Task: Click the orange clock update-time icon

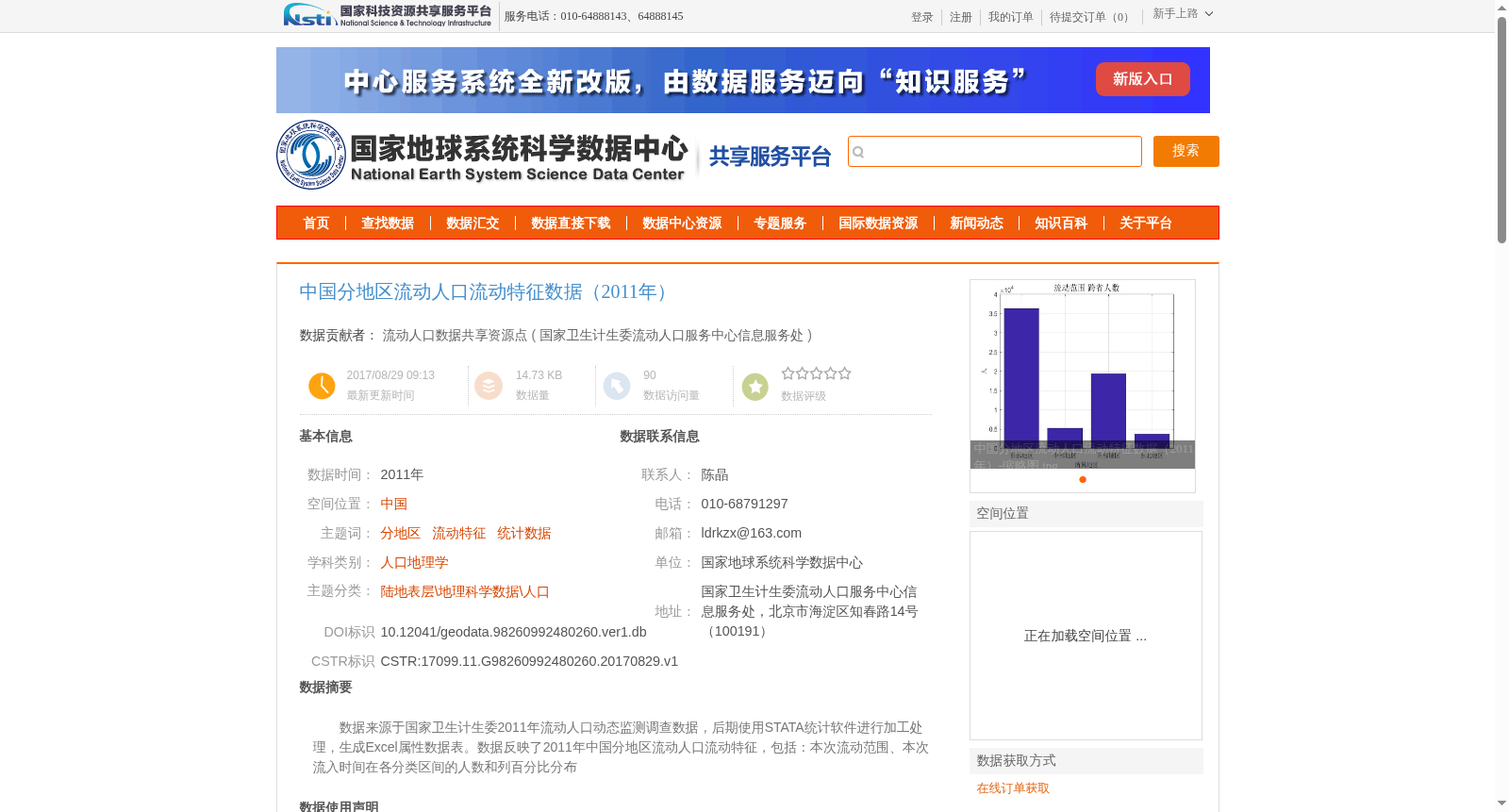Action: pos(322,386)
